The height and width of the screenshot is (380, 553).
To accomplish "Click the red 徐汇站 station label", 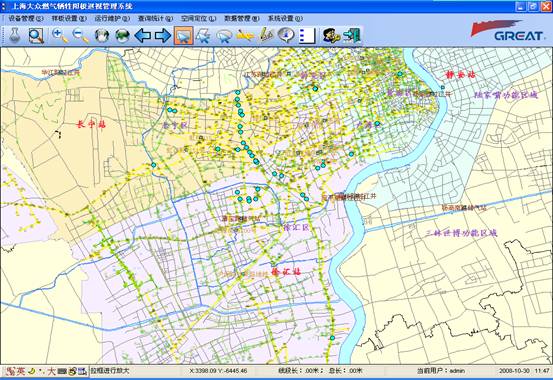I will [286, 271].
